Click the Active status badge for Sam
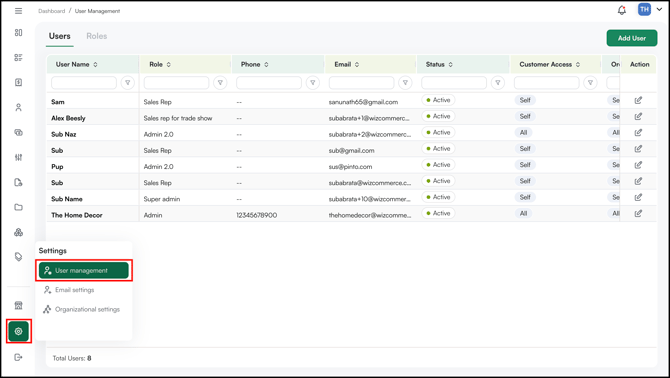670x378 pixels. click(438, 100)
